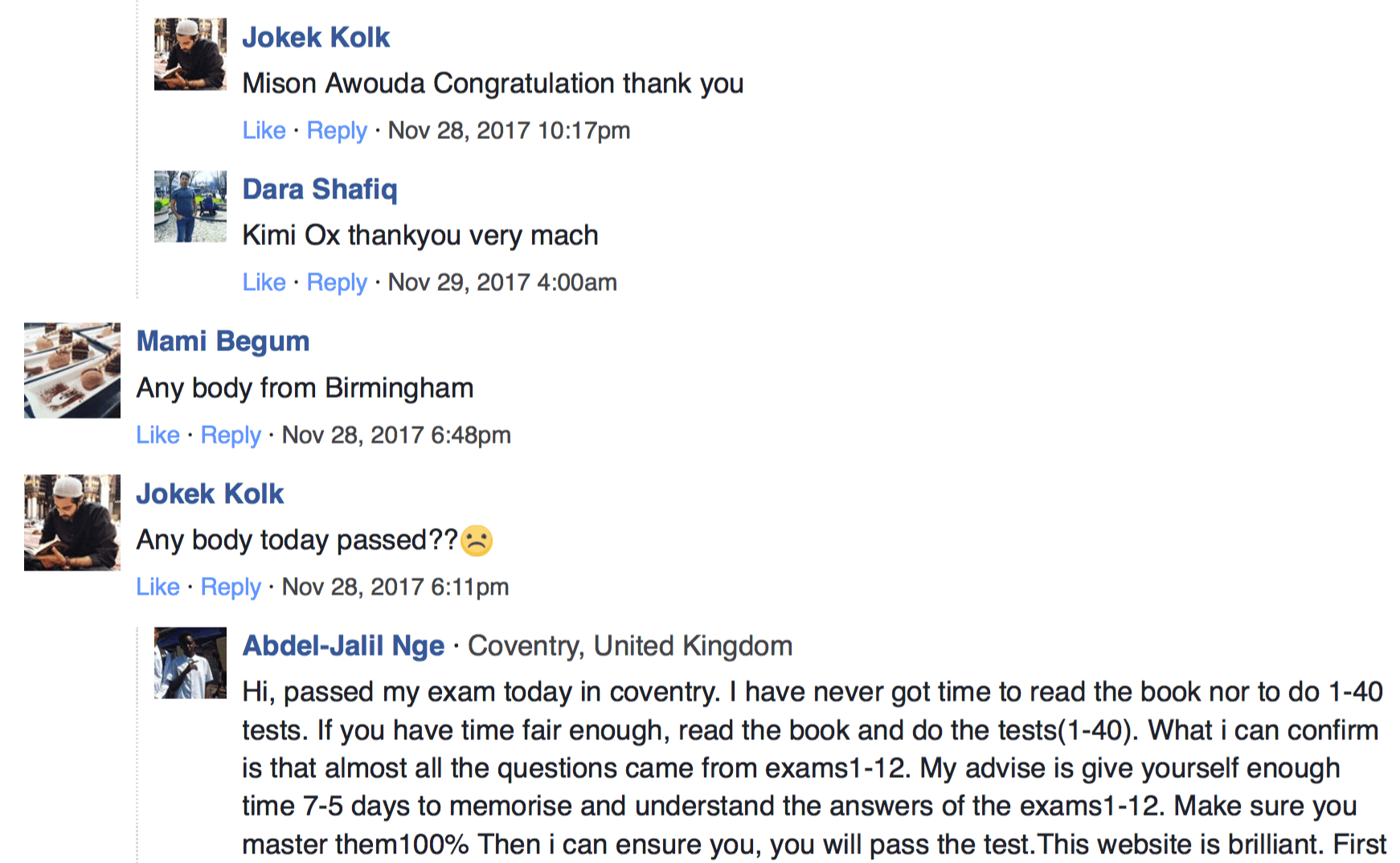Click the Nov 29, 2017 4:00am timestamp

(x=502, y=282)
